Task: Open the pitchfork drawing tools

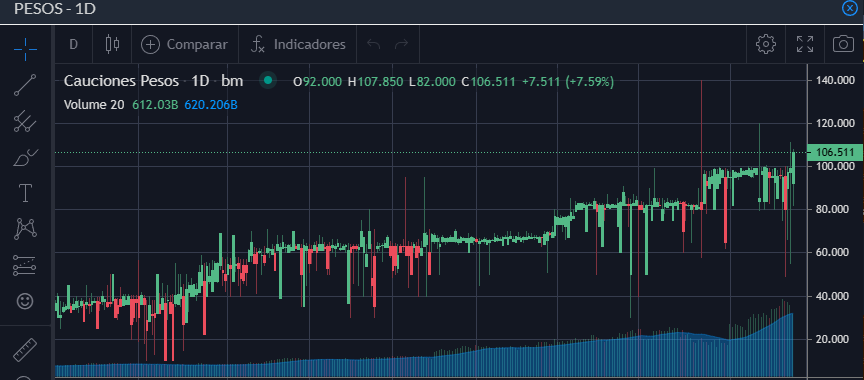Action: (x=25, y=121)
